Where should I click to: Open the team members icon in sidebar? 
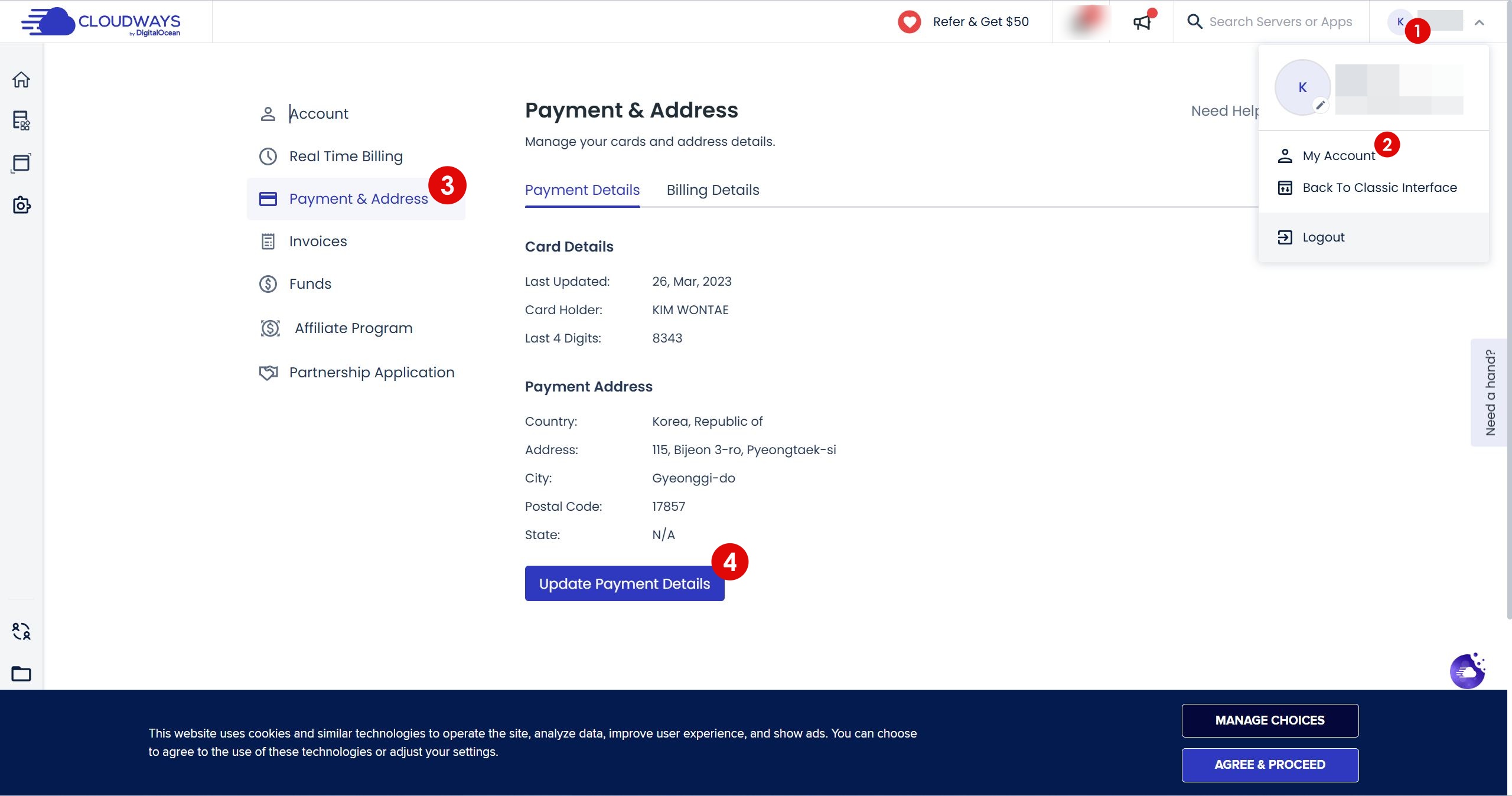21,631
